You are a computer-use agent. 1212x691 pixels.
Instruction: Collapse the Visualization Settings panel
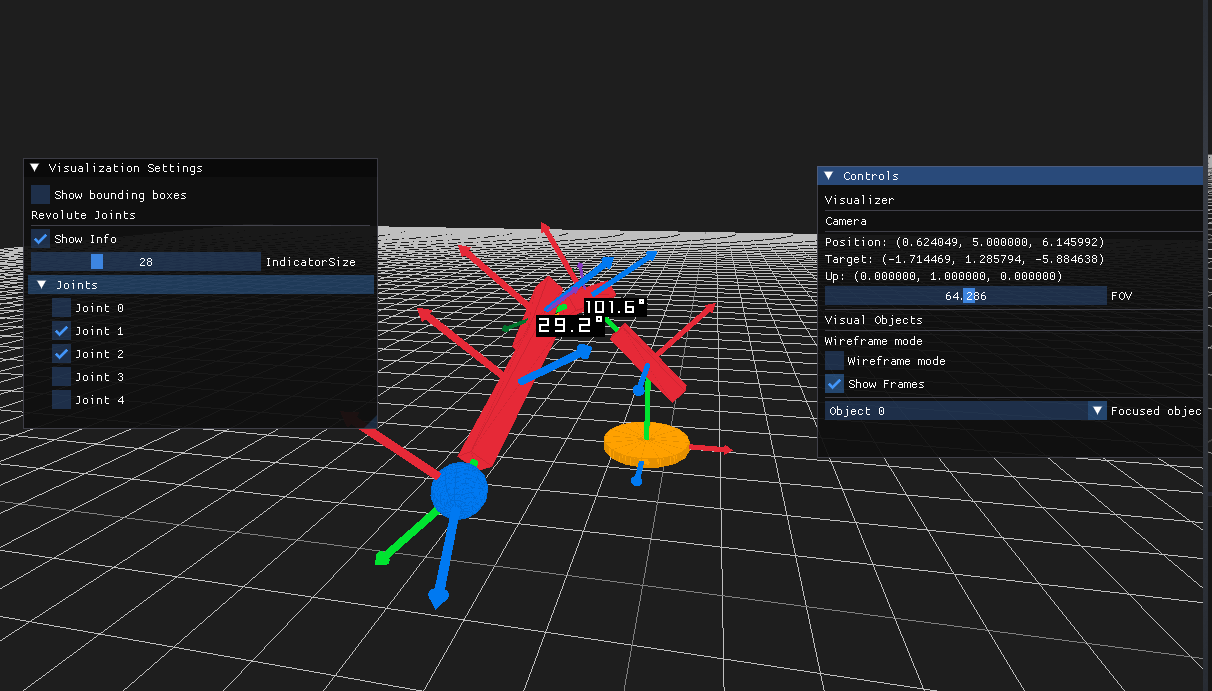[35, 168]
